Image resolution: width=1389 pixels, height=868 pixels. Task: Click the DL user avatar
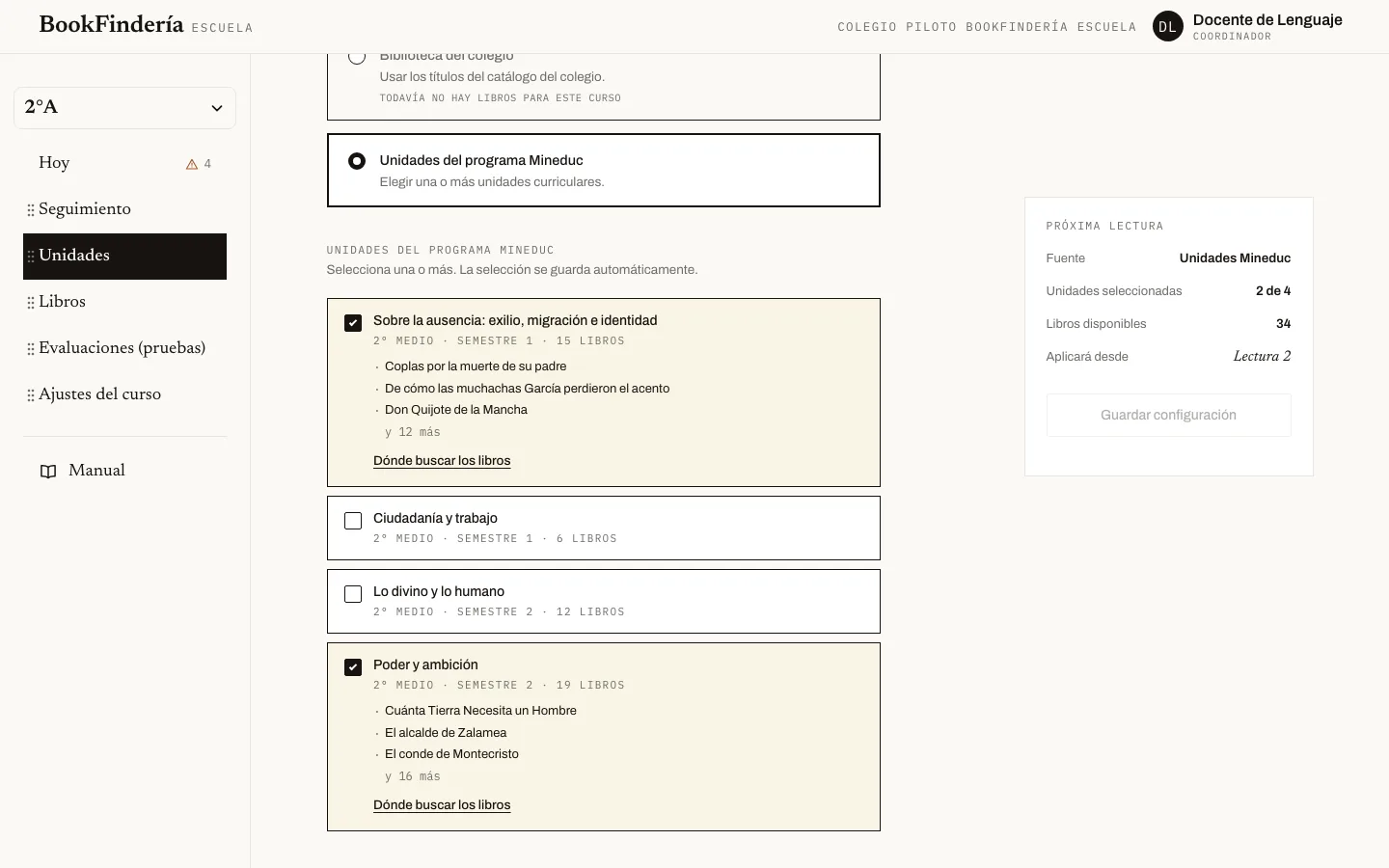click(x=1167, y=27)
